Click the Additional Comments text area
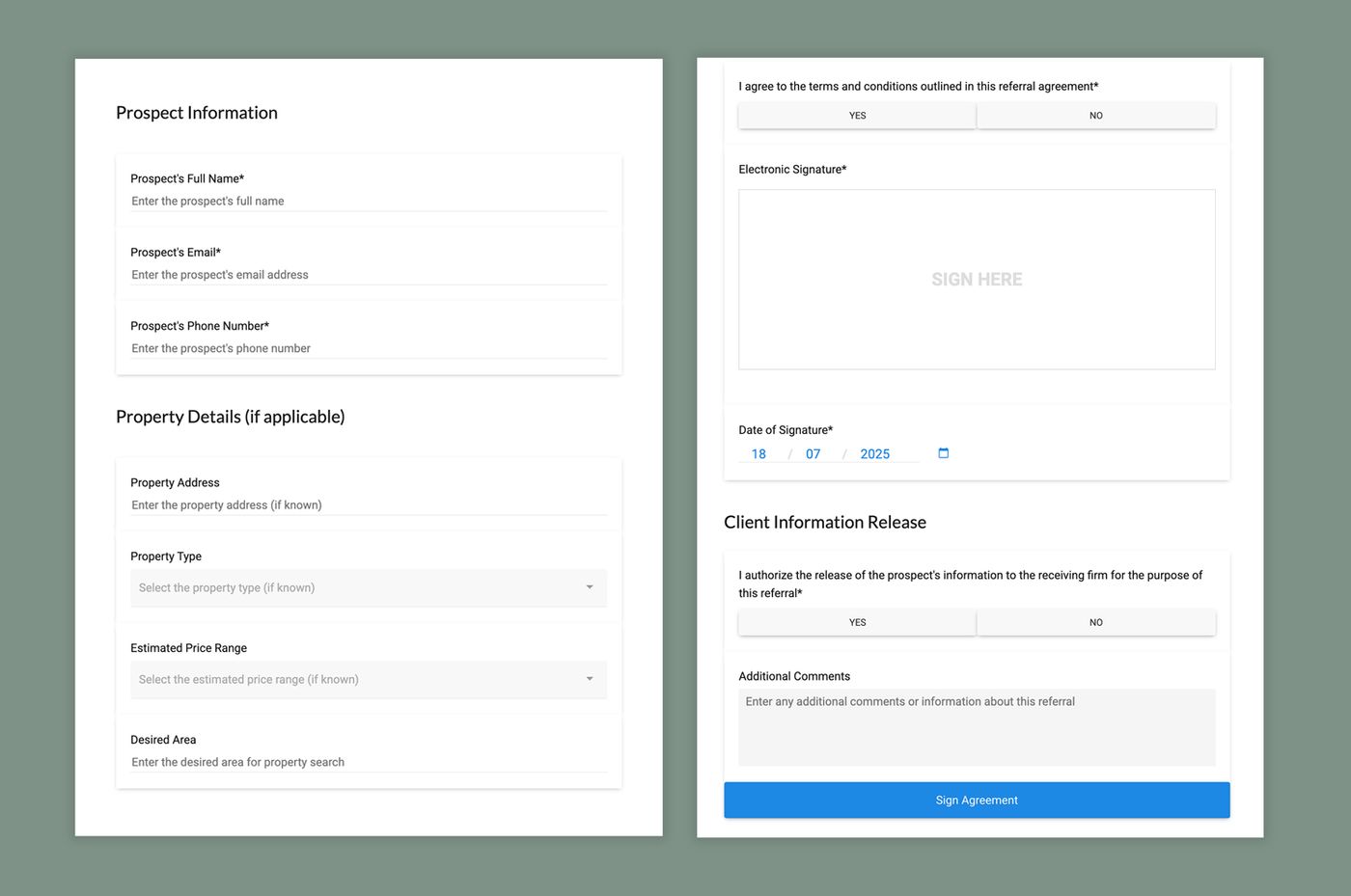Viewport: 1351px width, 896px height. [x=977, y=727]
